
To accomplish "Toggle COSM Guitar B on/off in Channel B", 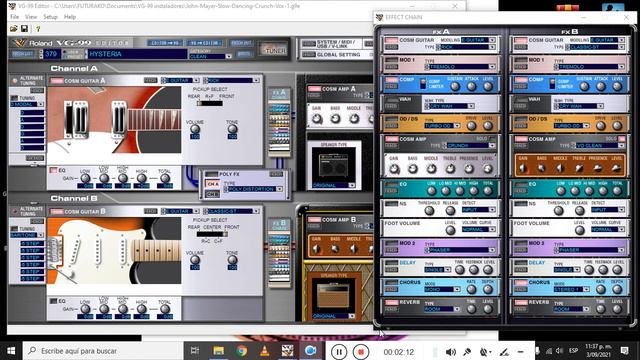I will click(57, 211).
